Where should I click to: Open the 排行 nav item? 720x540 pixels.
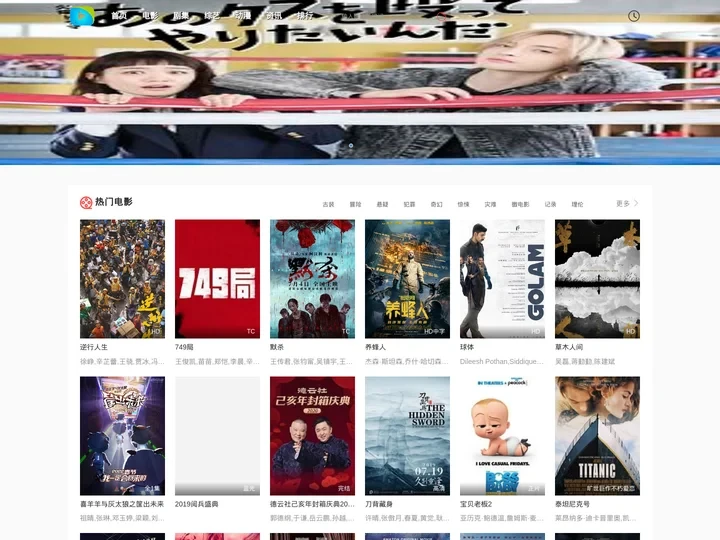point(305,16)
